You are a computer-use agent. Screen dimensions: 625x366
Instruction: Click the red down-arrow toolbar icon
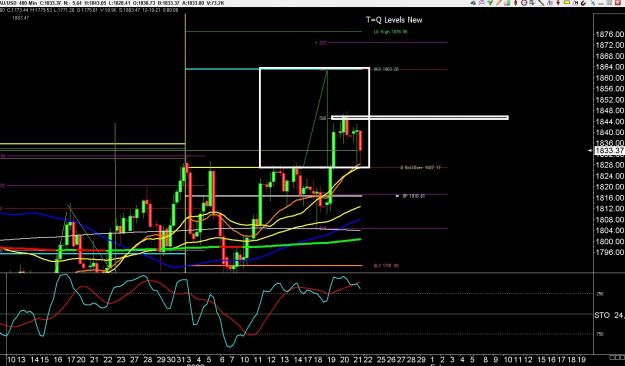(x=558, y=2)
